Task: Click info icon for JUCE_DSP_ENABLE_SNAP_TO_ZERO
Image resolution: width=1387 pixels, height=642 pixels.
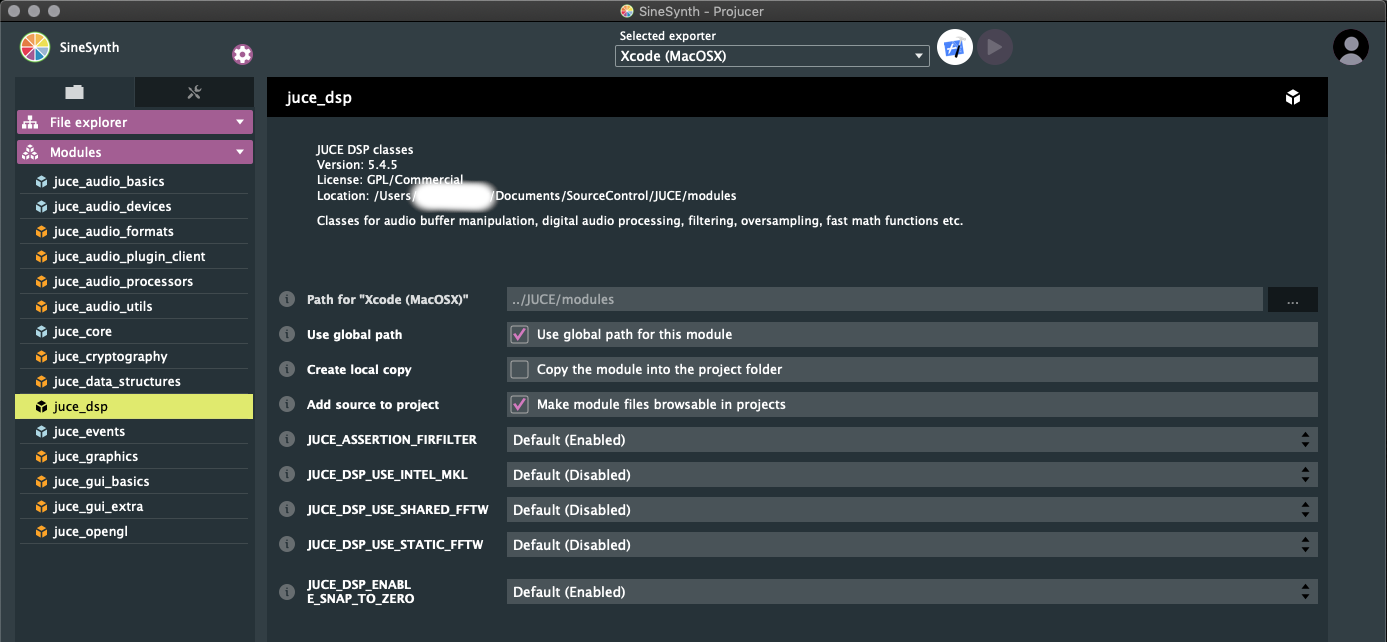Action: point(287,591)
